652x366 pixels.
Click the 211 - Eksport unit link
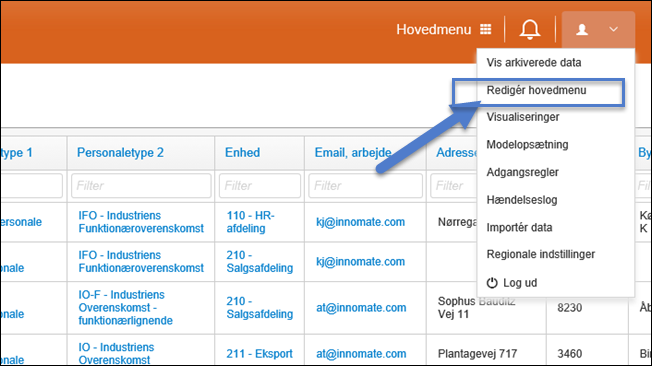click(x=259, y=354)
